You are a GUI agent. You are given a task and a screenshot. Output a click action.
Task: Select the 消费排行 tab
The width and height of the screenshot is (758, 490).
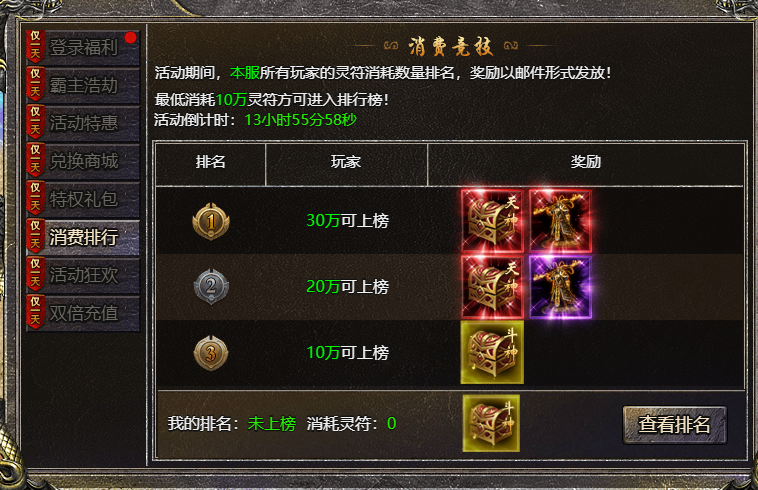pyautogui.click(x=83, y=238)
